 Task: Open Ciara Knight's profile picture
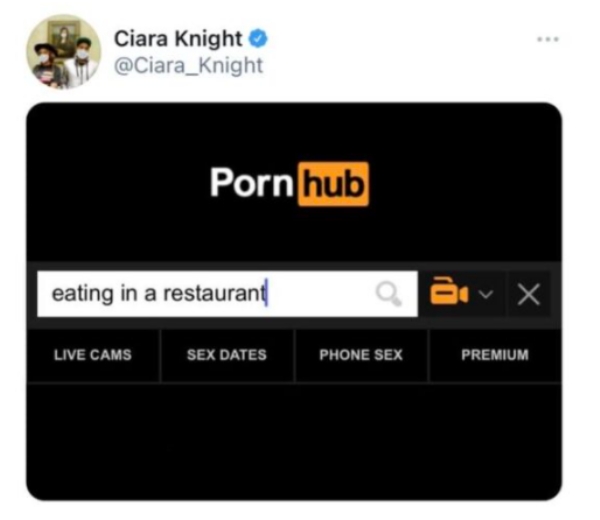click(x=64, y=52)
